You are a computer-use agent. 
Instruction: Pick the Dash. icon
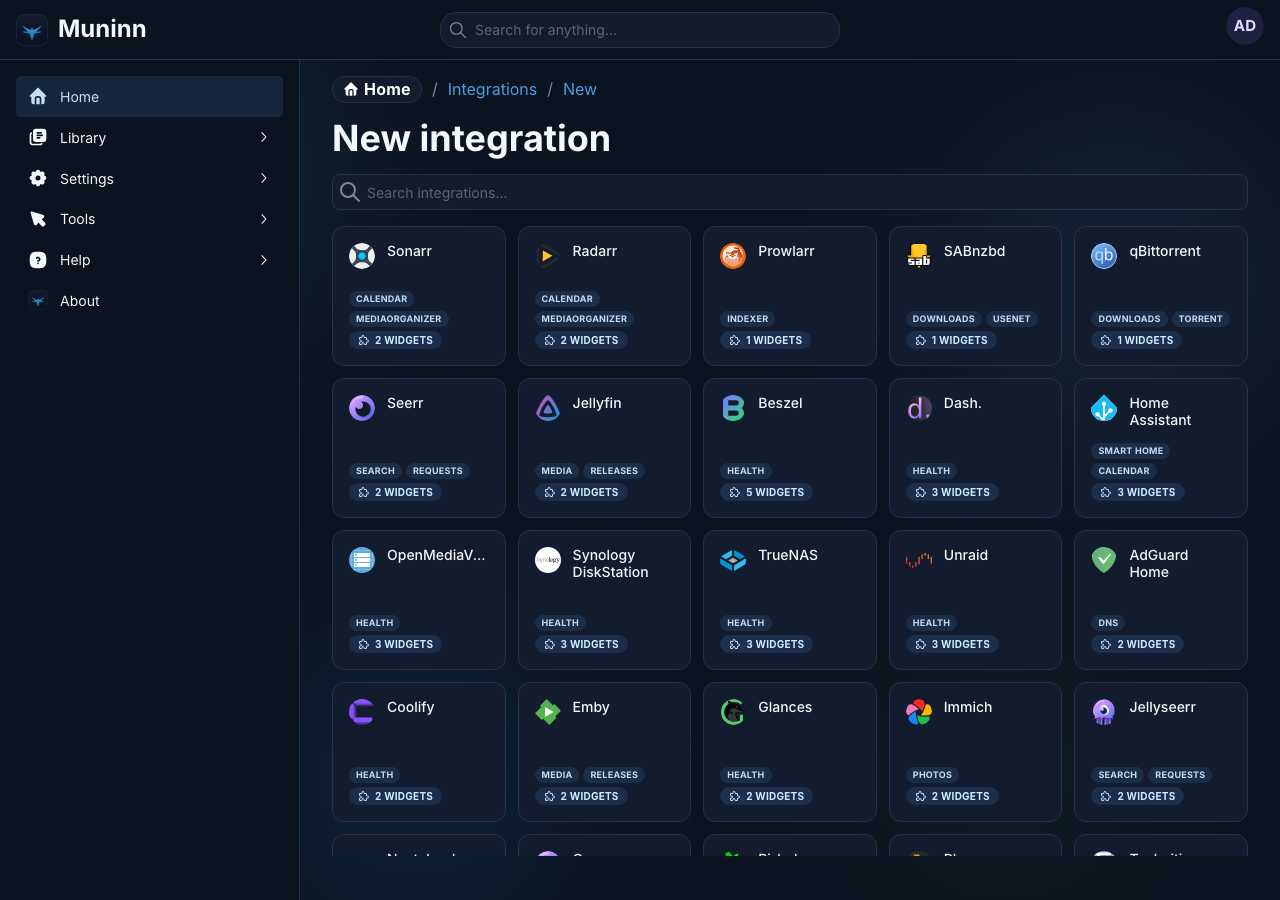coord(919,408)
